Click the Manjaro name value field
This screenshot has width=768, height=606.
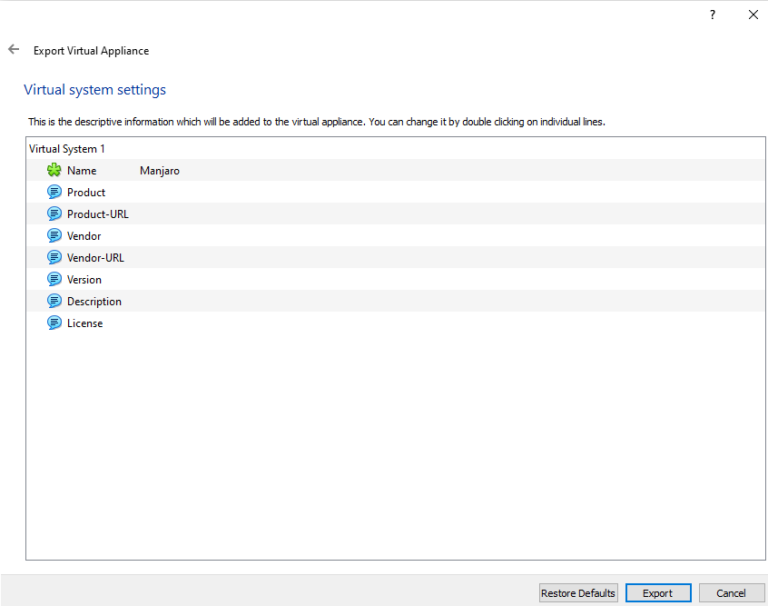point(160,171)
